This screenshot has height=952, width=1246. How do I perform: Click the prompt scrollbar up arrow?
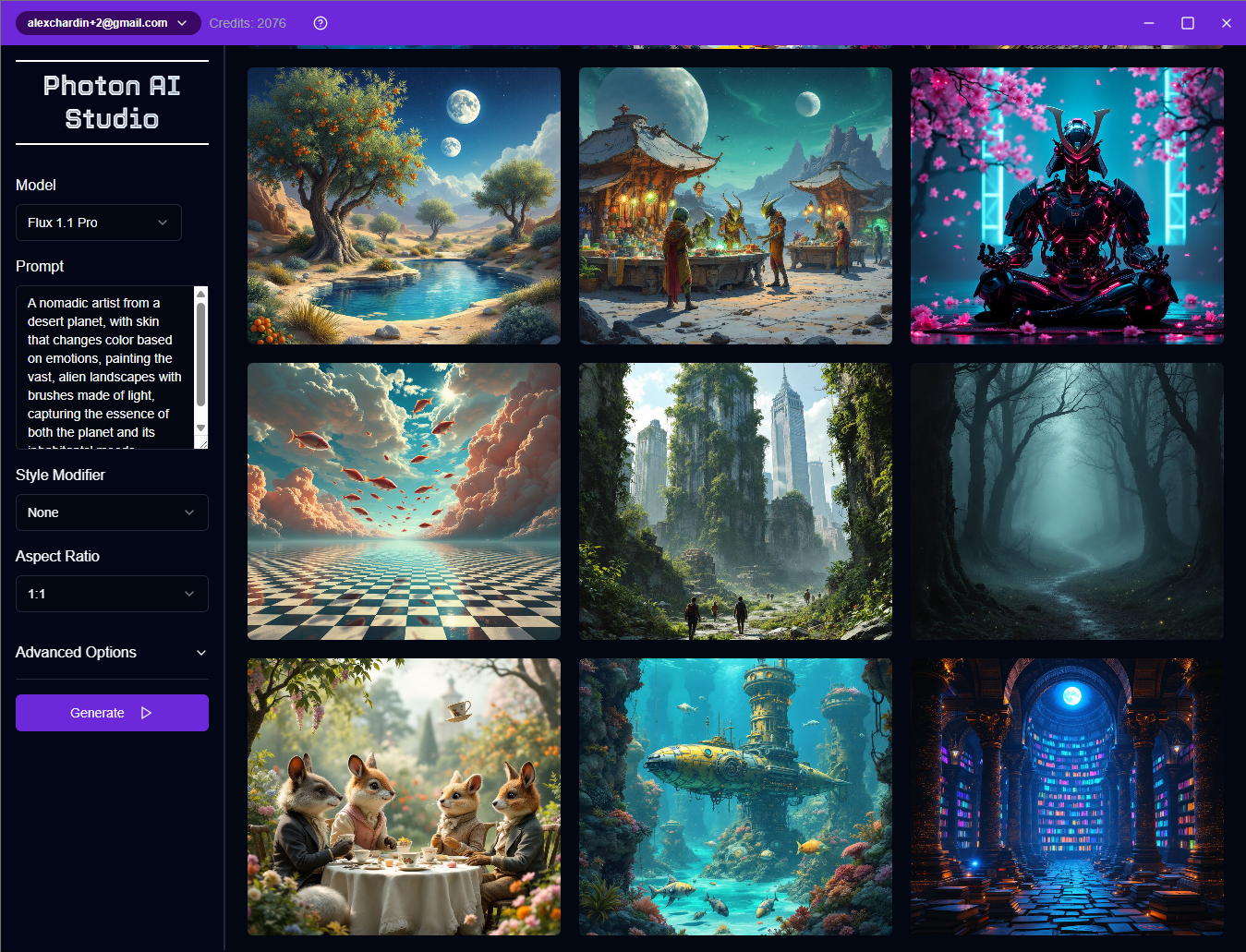pyautogui.click(x=201, y=293)
